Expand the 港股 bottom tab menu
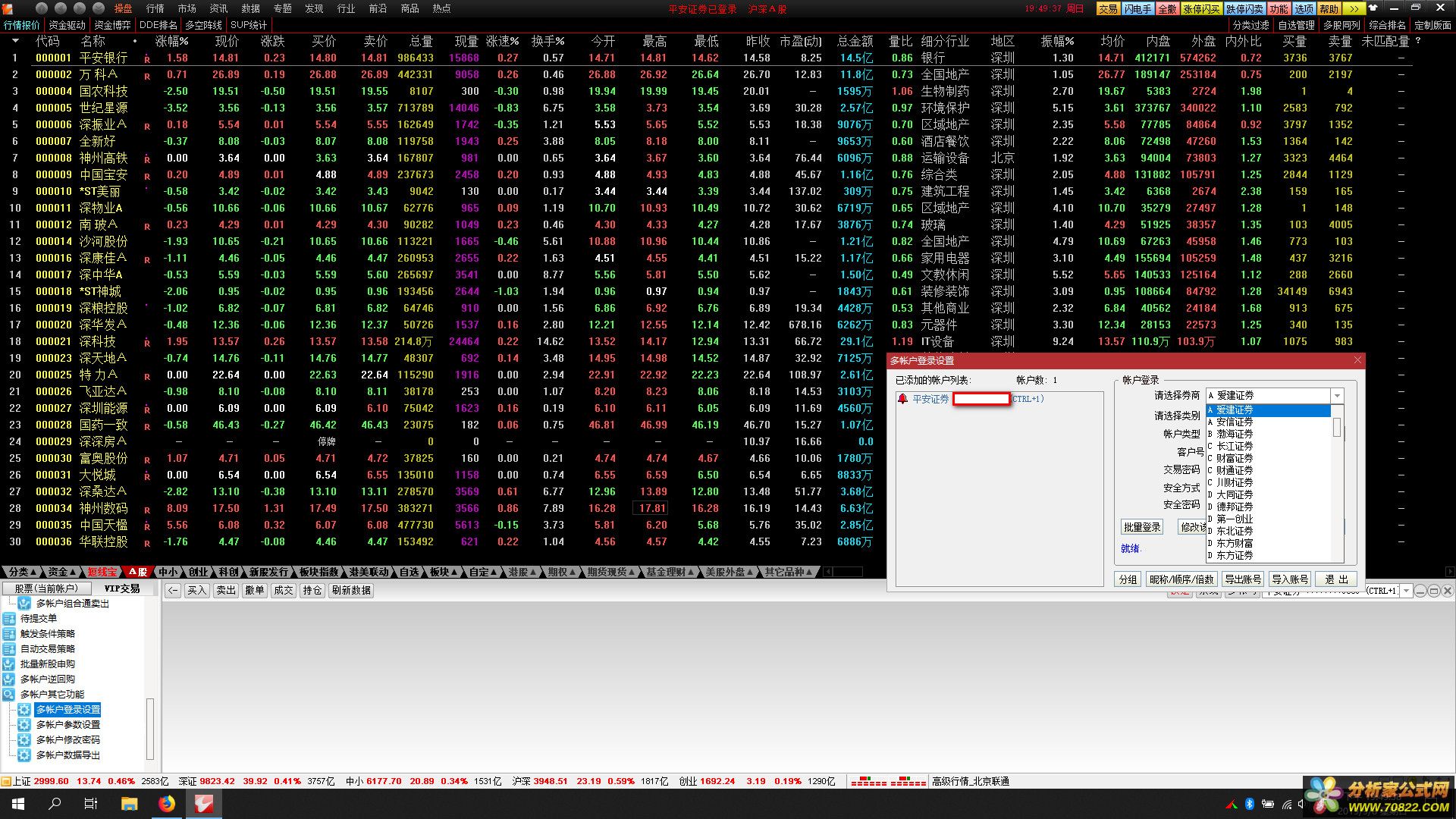 coord(522,572)
